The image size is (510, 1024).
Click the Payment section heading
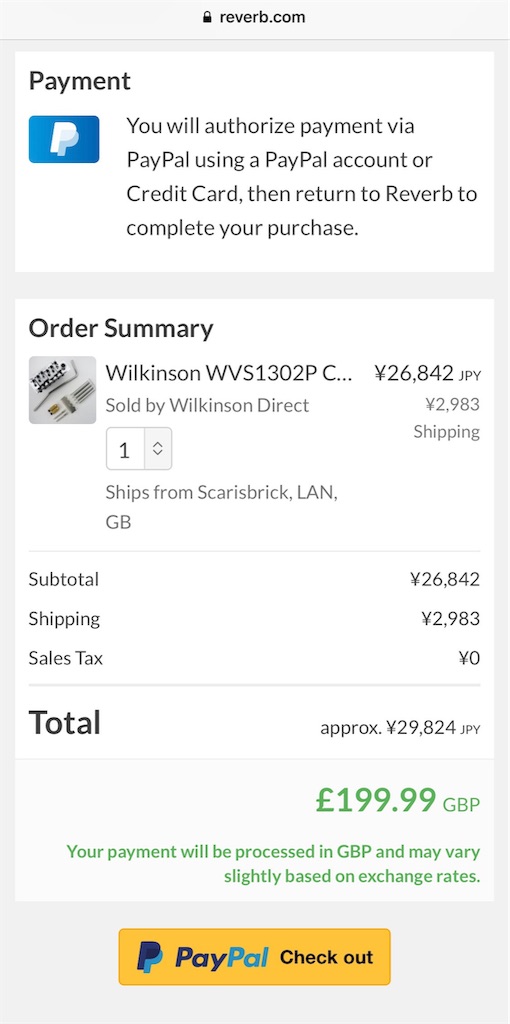click(80, 81)
